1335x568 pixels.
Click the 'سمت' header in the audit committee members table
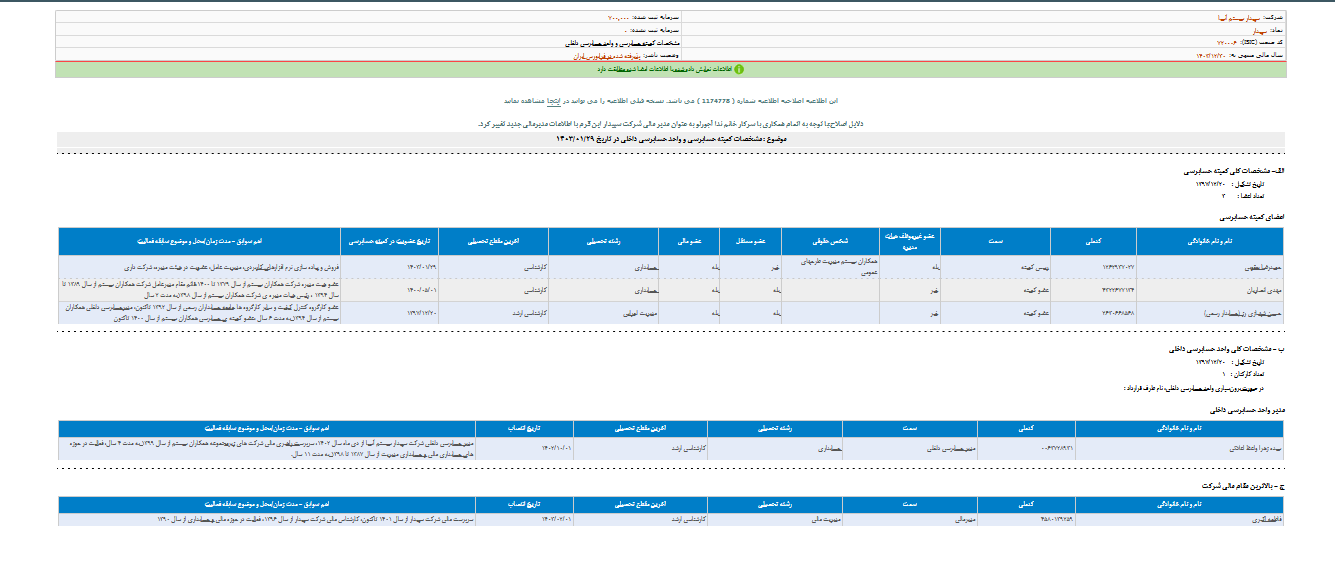tap(995, 242)
